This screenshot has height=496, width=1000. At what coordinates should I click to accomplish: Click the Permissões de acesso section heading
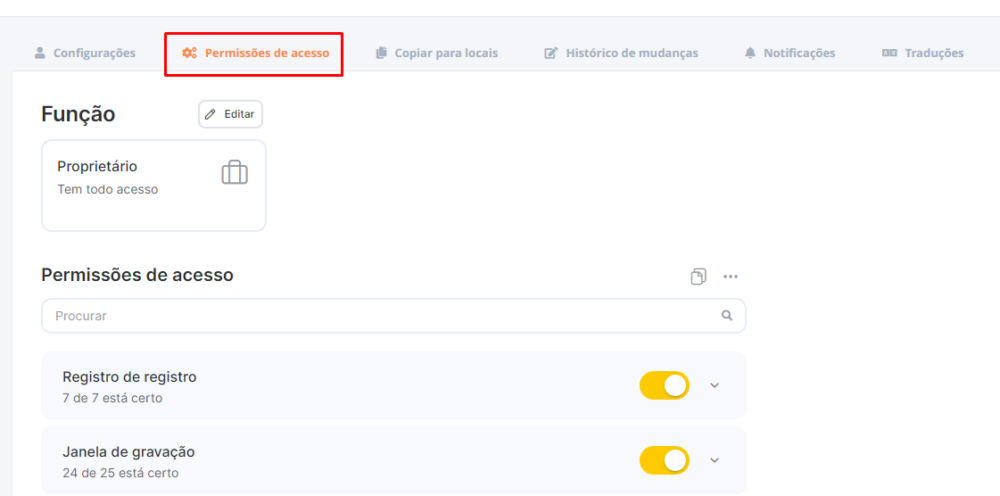pyautogui.click(x=137, y=275)
